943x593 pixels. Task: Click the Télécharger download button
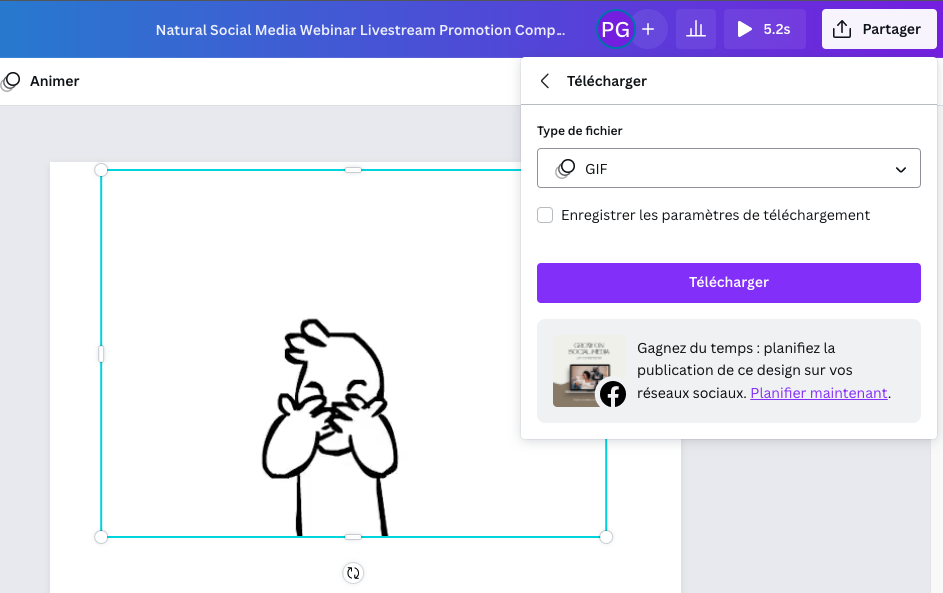pyautogui.click(x=728, y=282)
